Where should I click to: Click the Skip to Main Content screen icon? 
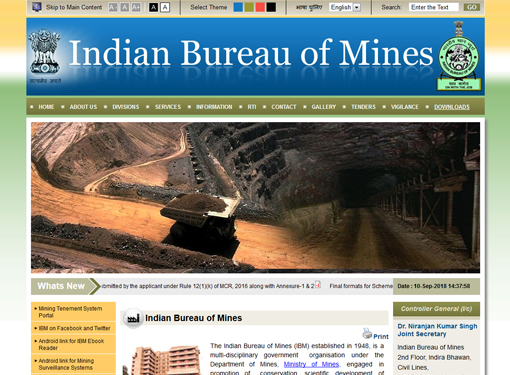tap(37, 7)
